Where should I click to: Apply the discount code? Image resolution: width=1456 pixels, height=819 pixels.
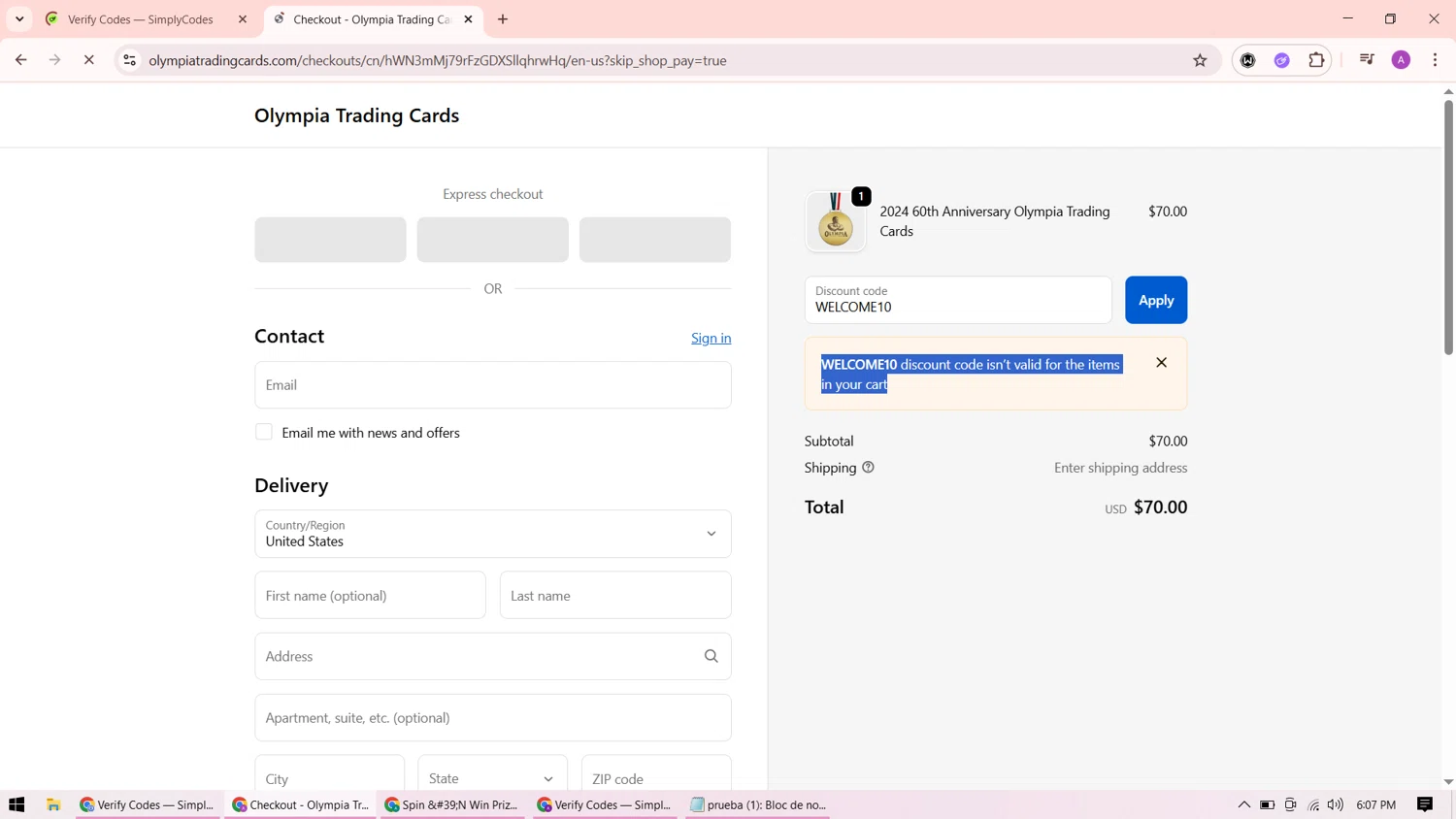click(1156, 300)
